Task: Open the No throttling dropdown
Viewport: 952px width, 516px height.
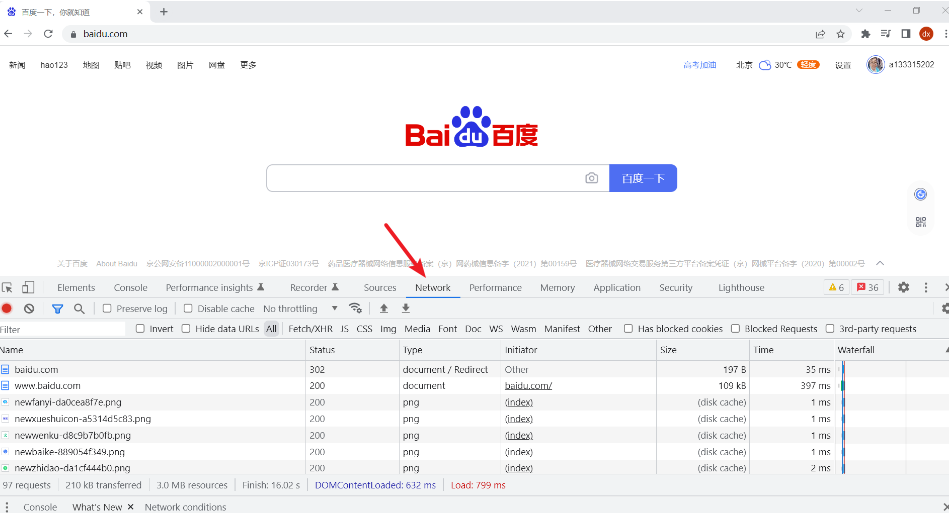Action: pyautogui.click(x=301, y=308)
